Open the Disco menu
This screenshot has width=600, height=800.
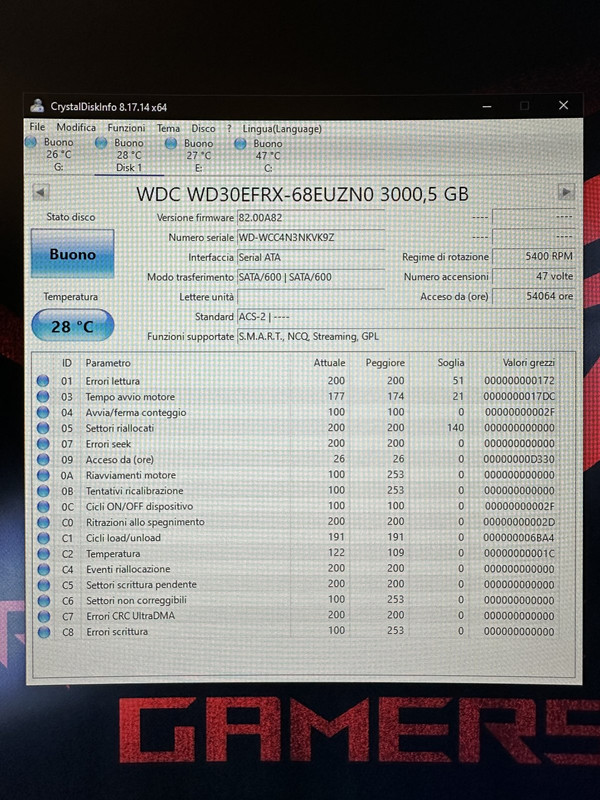click(203, 129)
